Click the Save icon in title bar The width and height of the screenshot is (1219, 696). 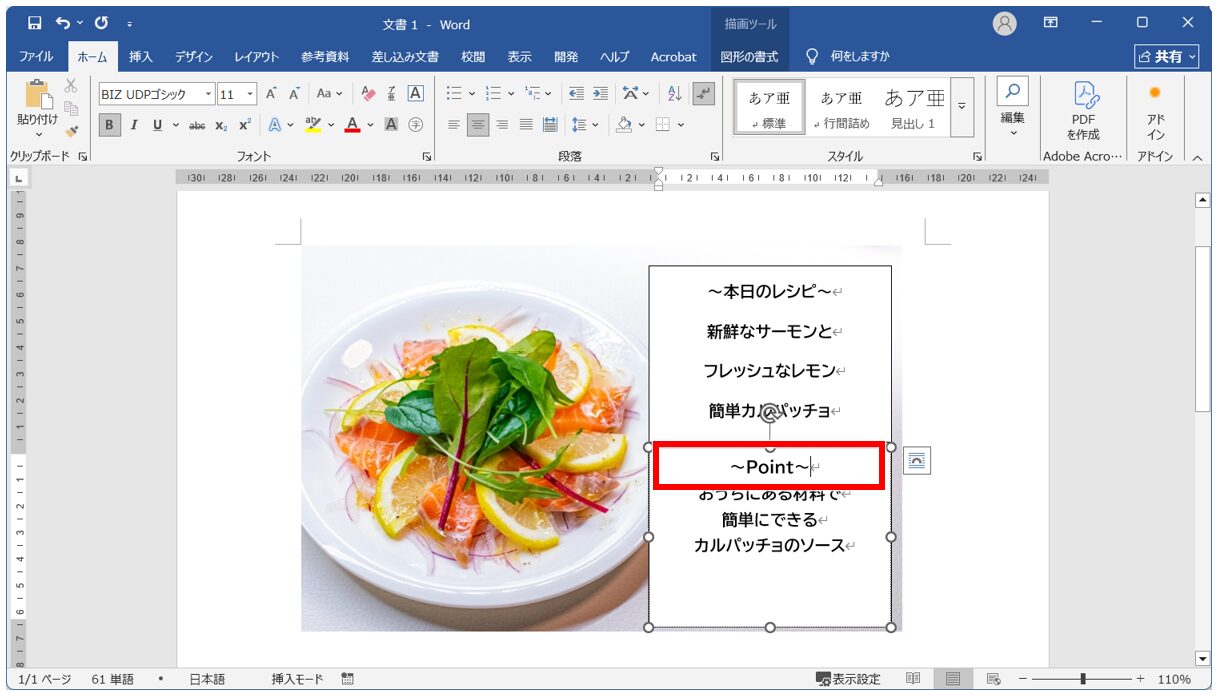click(35, 23)
